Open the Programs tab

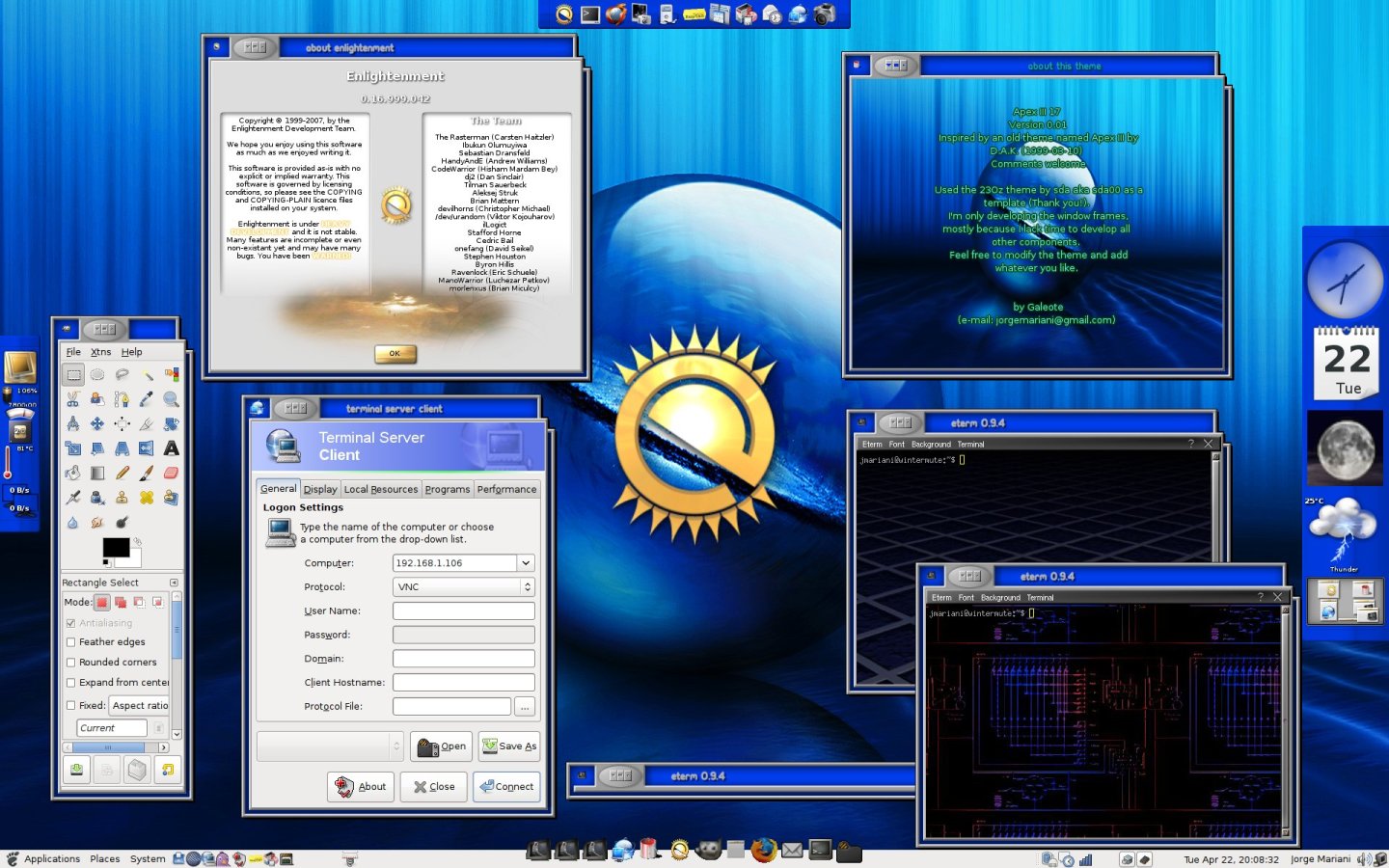coord(448,489)
